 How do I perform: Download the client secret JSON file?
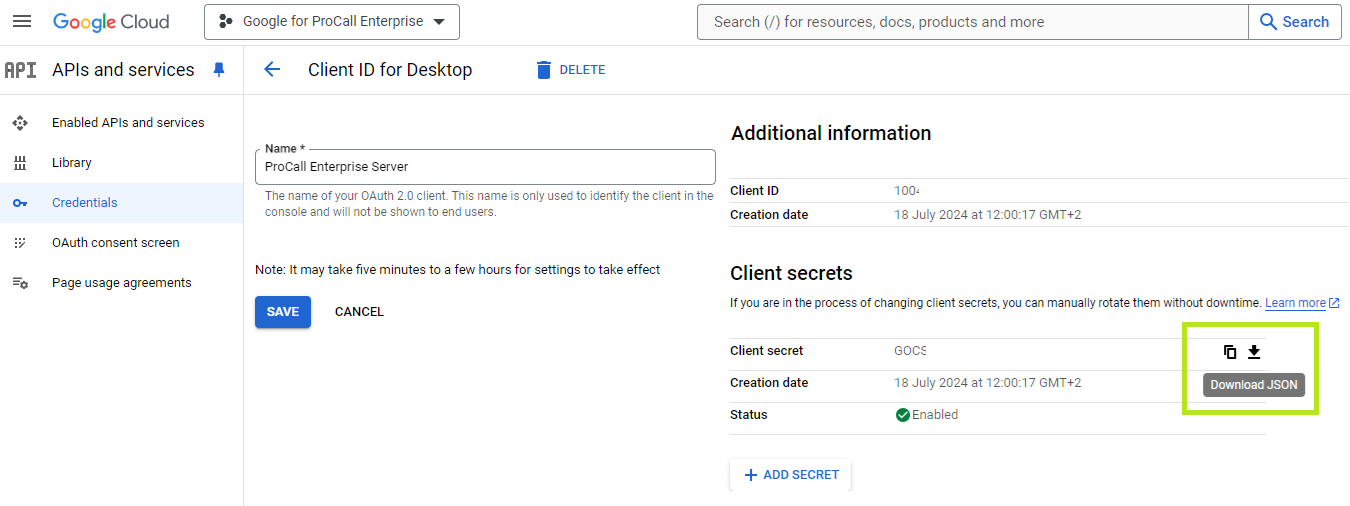coord(1254,352)
